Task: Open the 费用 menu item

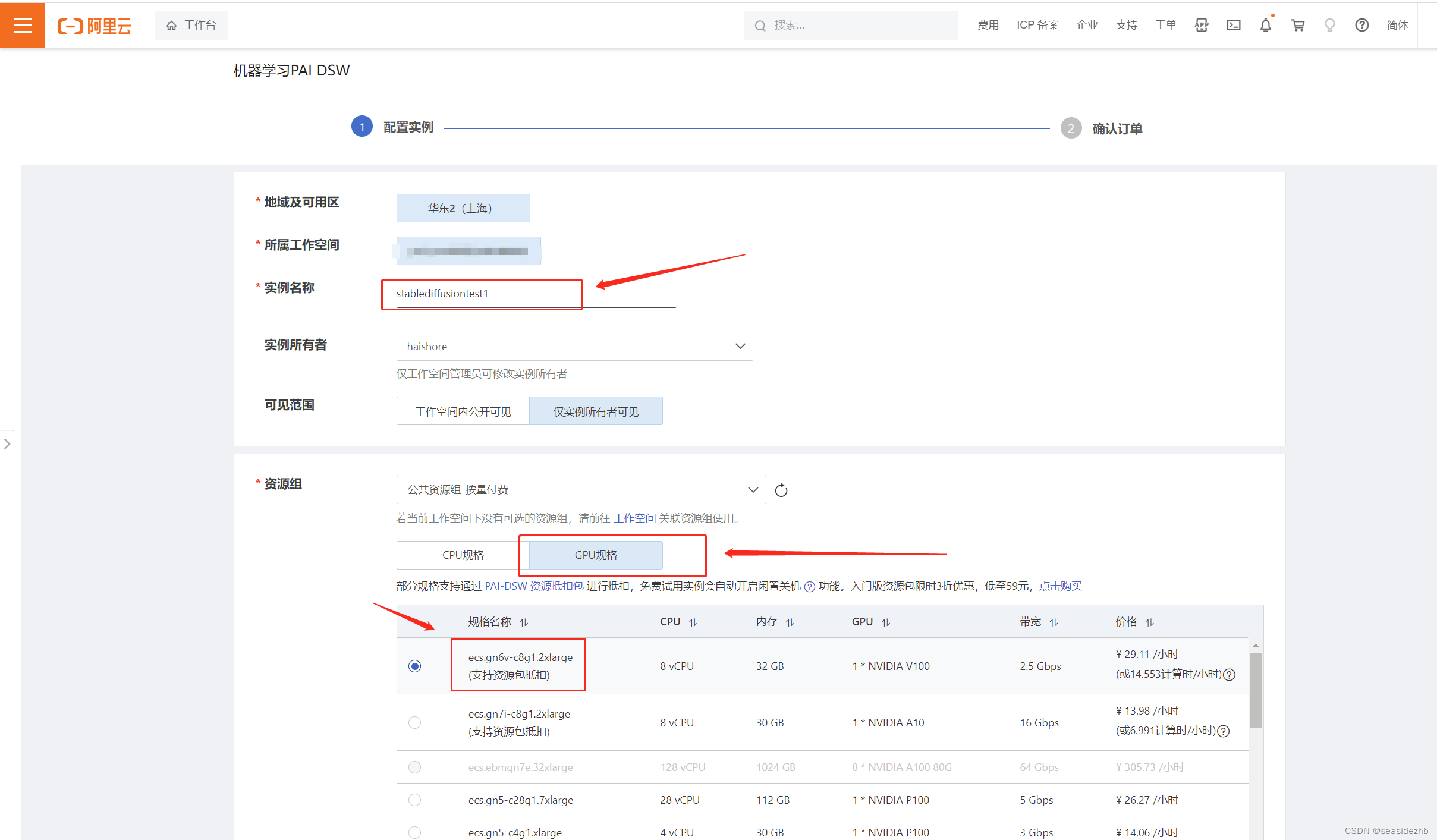Action: click(987, 25)
